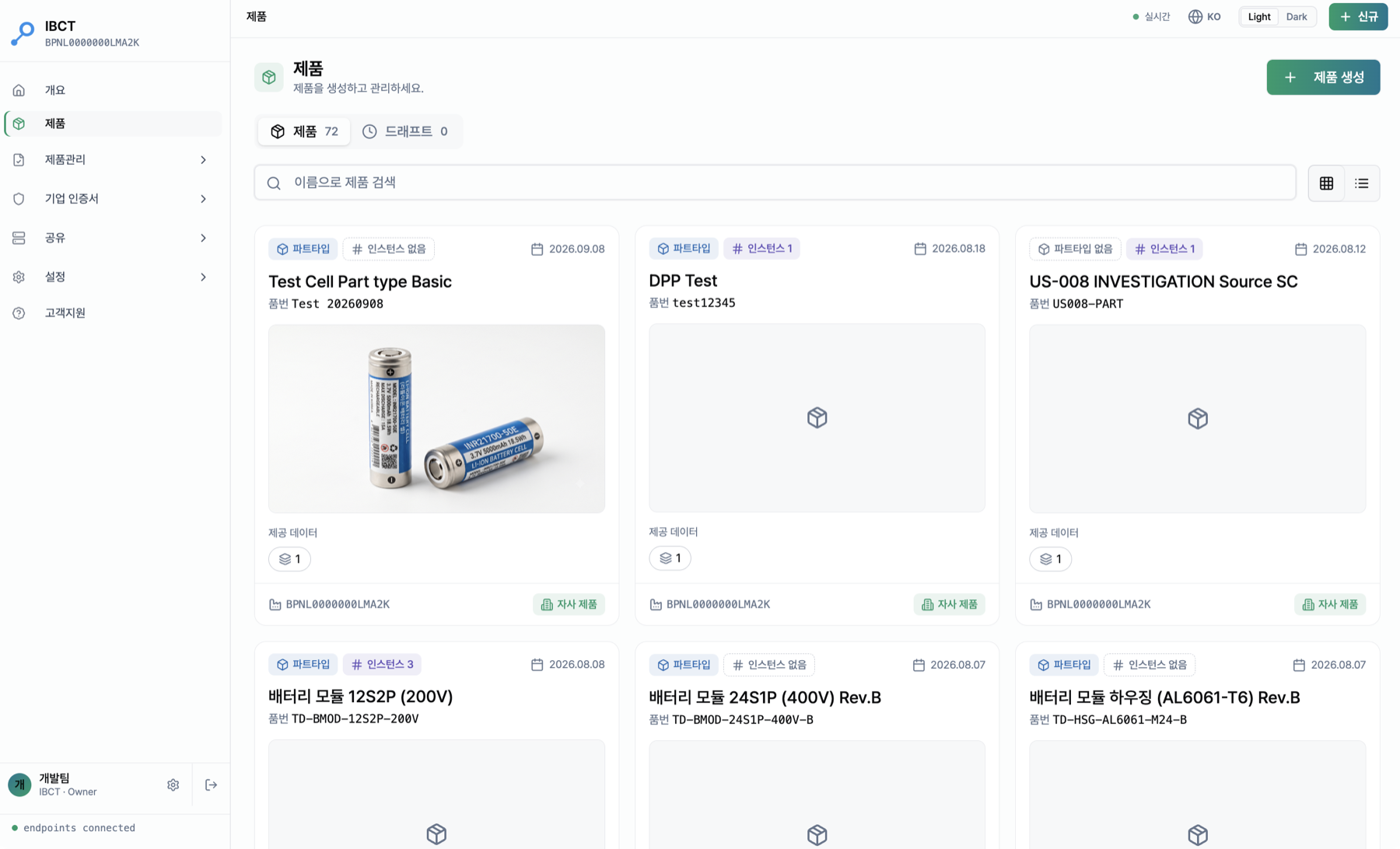Click 인스턴스 3 tag on 12S2P card

382,665
